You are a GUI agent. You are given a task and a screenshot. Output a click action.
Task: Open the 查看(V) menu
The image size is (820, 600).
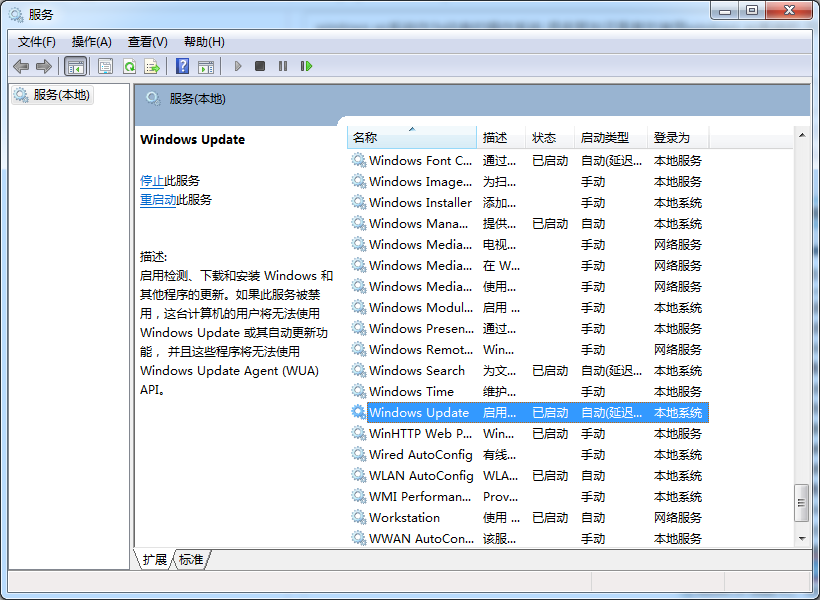click(147, 42)
